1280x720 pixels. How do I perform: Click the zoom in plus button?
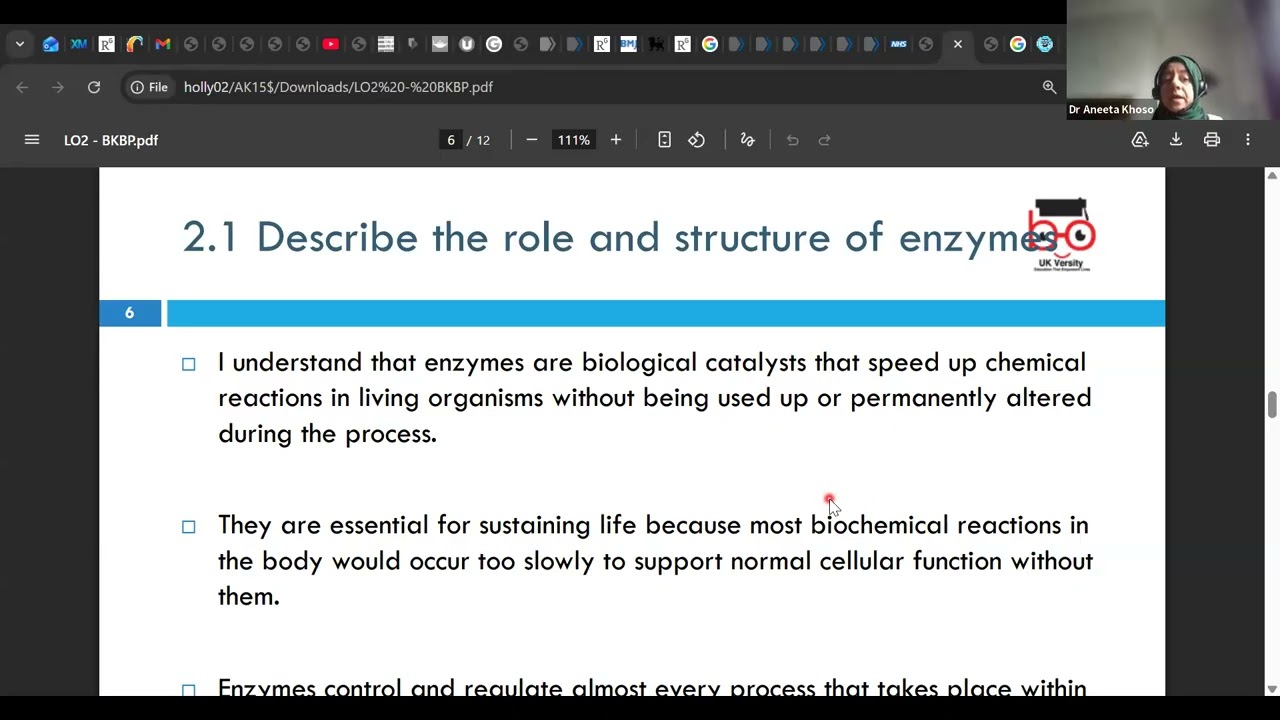616,140
